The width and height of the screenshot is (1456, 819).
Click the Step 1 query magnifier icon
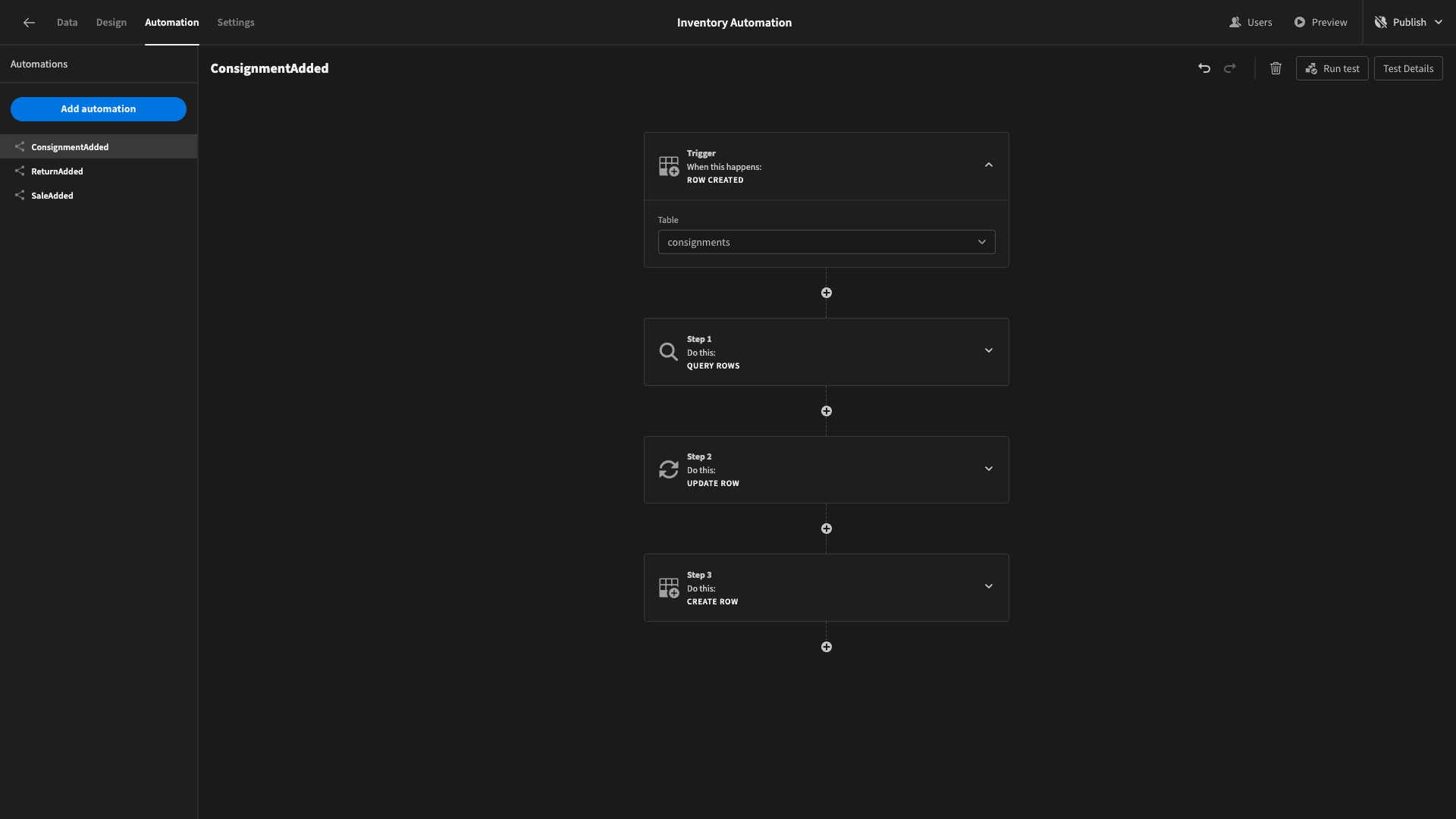668,352
